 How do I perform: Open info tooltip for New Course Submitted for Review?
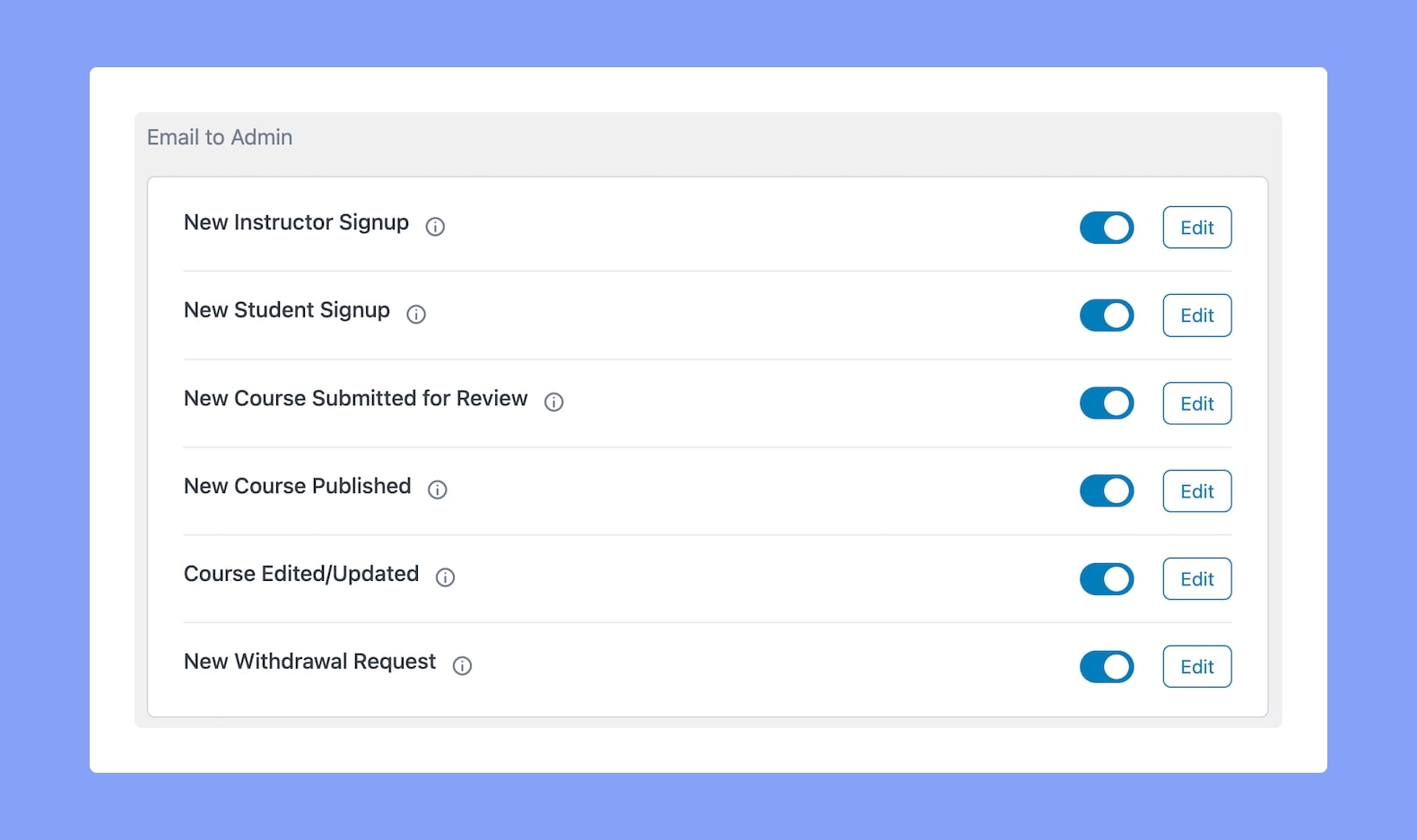pos(554,403)
